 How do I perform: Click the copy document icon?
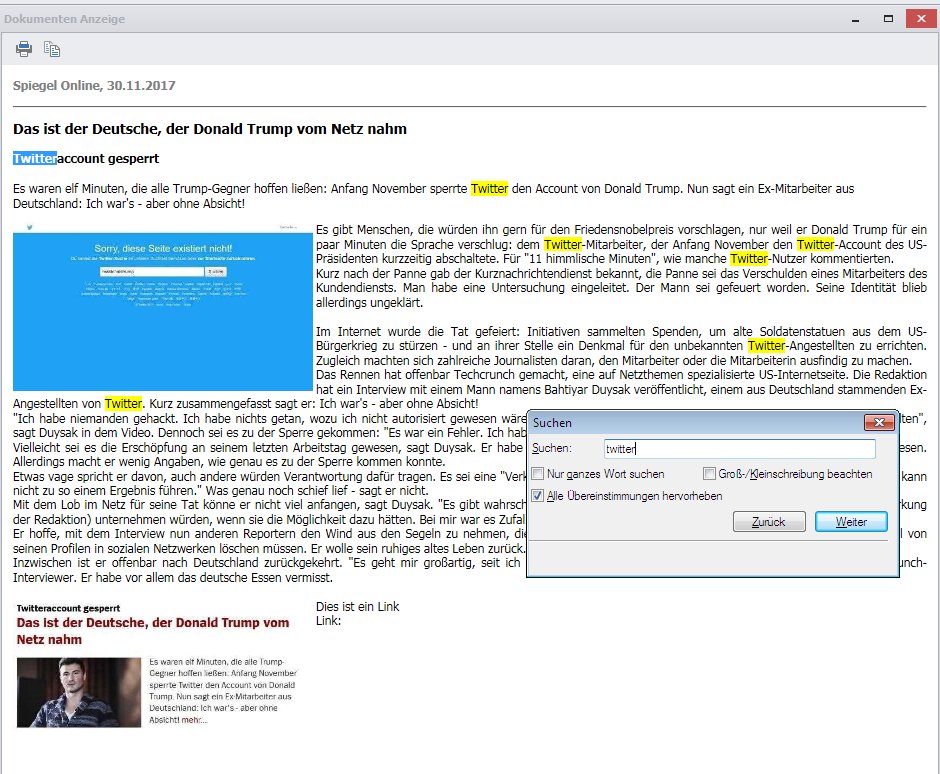click(x=52, y=48)
